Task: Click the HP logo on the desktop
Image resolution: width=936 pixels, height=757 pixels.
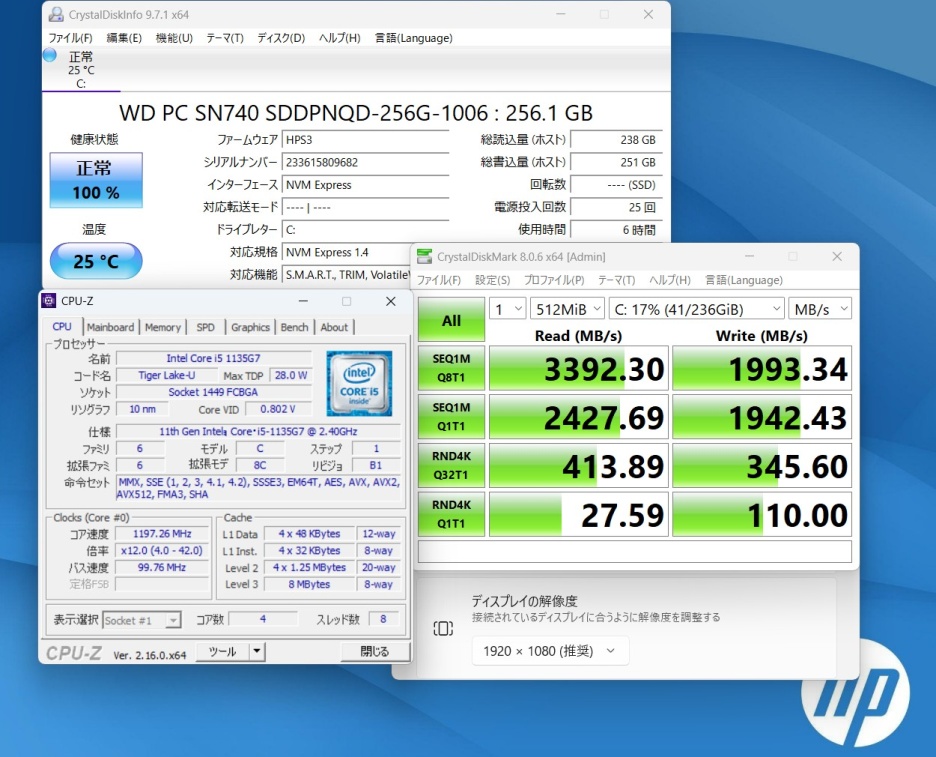Action: pos(855,693)
